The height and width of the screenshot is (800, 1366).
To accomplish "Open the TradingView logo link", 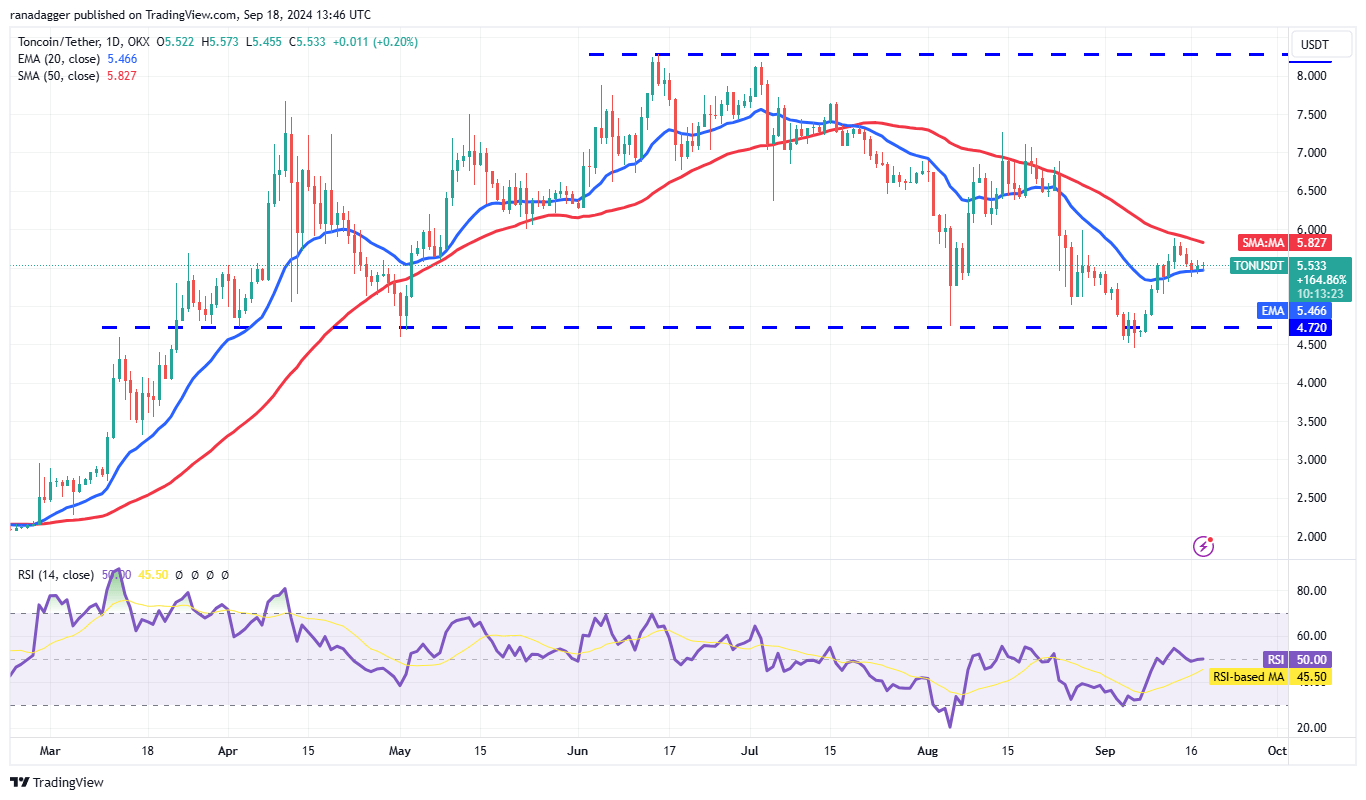I will point(57,782).
